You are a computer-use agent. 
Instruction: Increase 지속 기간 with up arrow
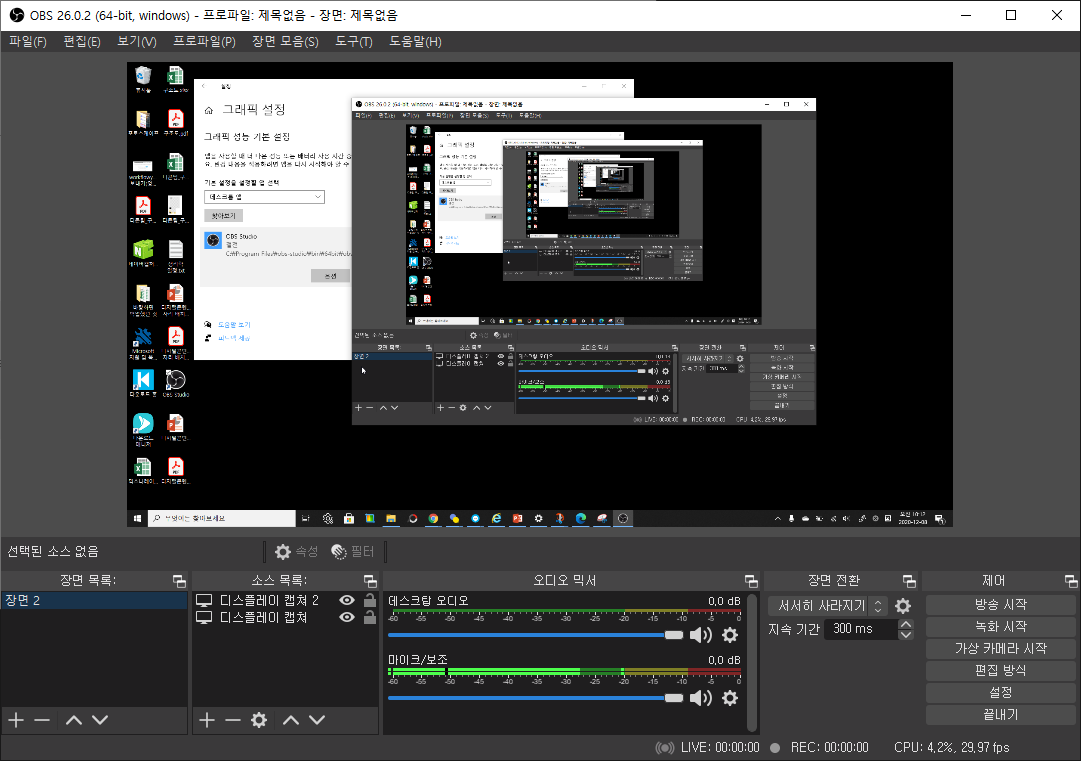pyautogui.click(x=906, y=625)
